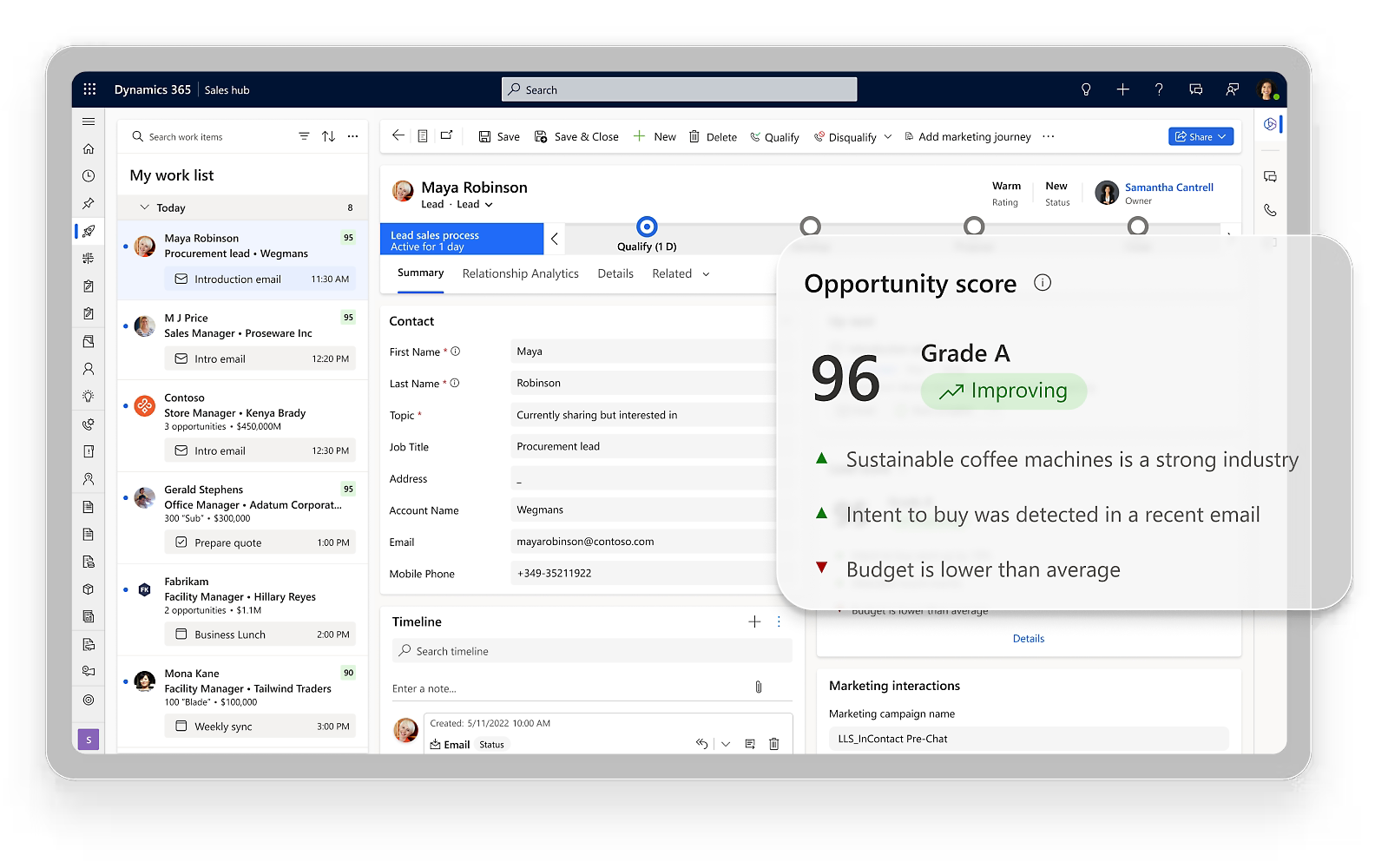The image size is (1375, 868).
Task: Collapse the Today group in work list
Action: click(x=145, y=207)
